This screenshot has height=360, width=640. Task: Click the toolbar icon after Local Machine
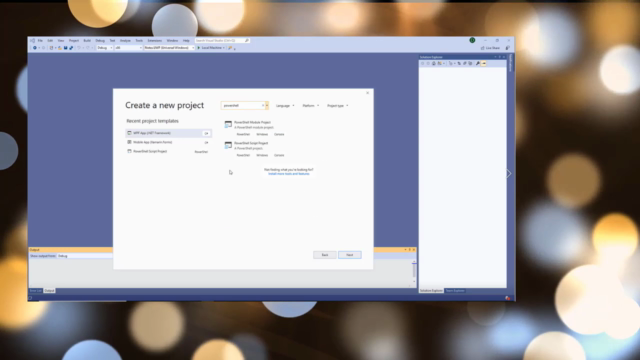[230, 48]
